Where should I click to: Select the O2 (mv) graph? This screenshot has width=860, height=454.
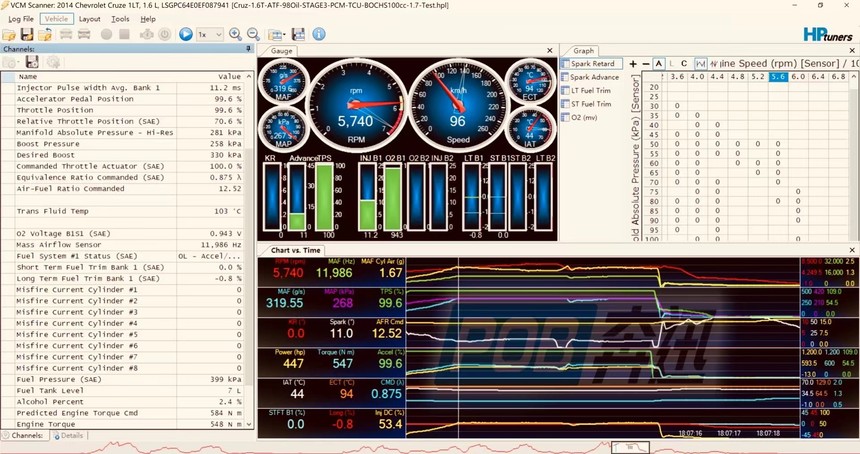tap(580, 117)
